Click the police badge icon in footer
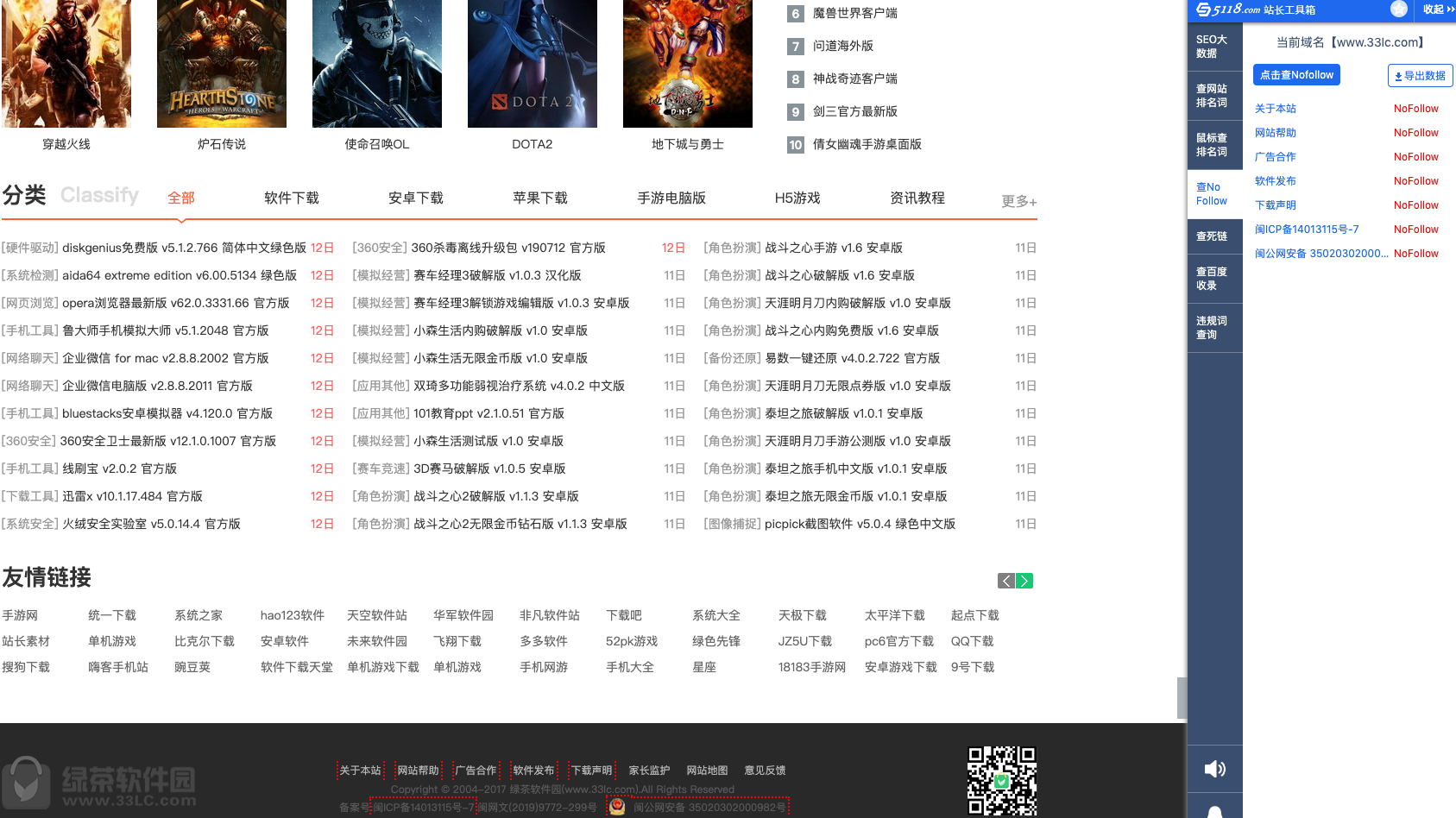Viewport: 1456px width, 818px height. tap(617, 807)
